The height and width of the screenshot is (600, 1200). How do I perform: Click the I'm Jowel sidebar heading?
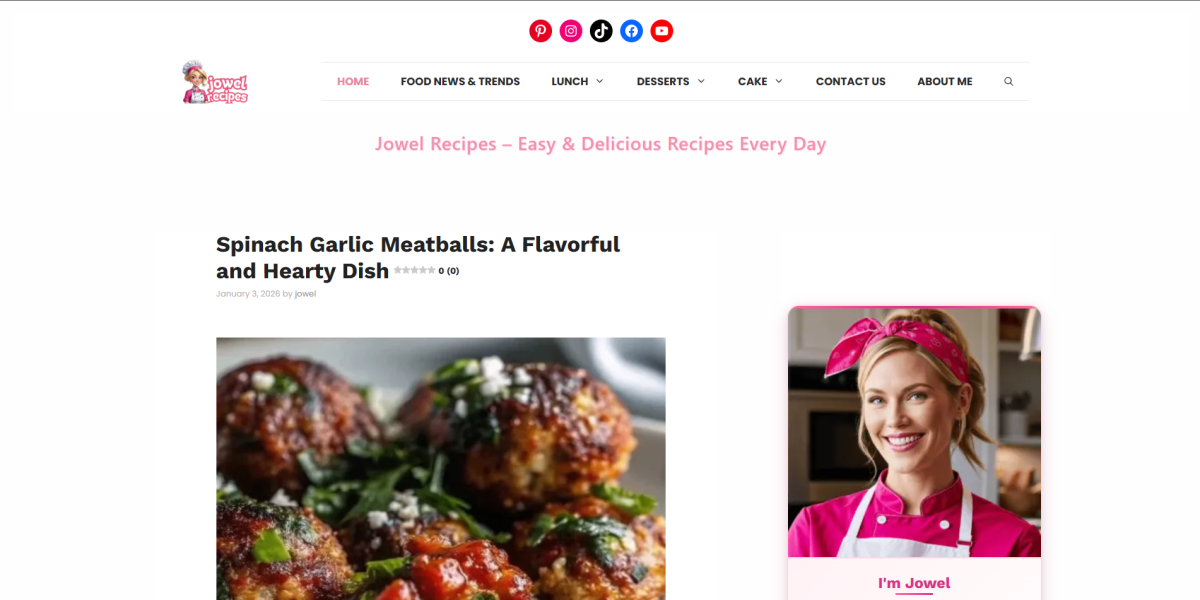pos(914,583)
